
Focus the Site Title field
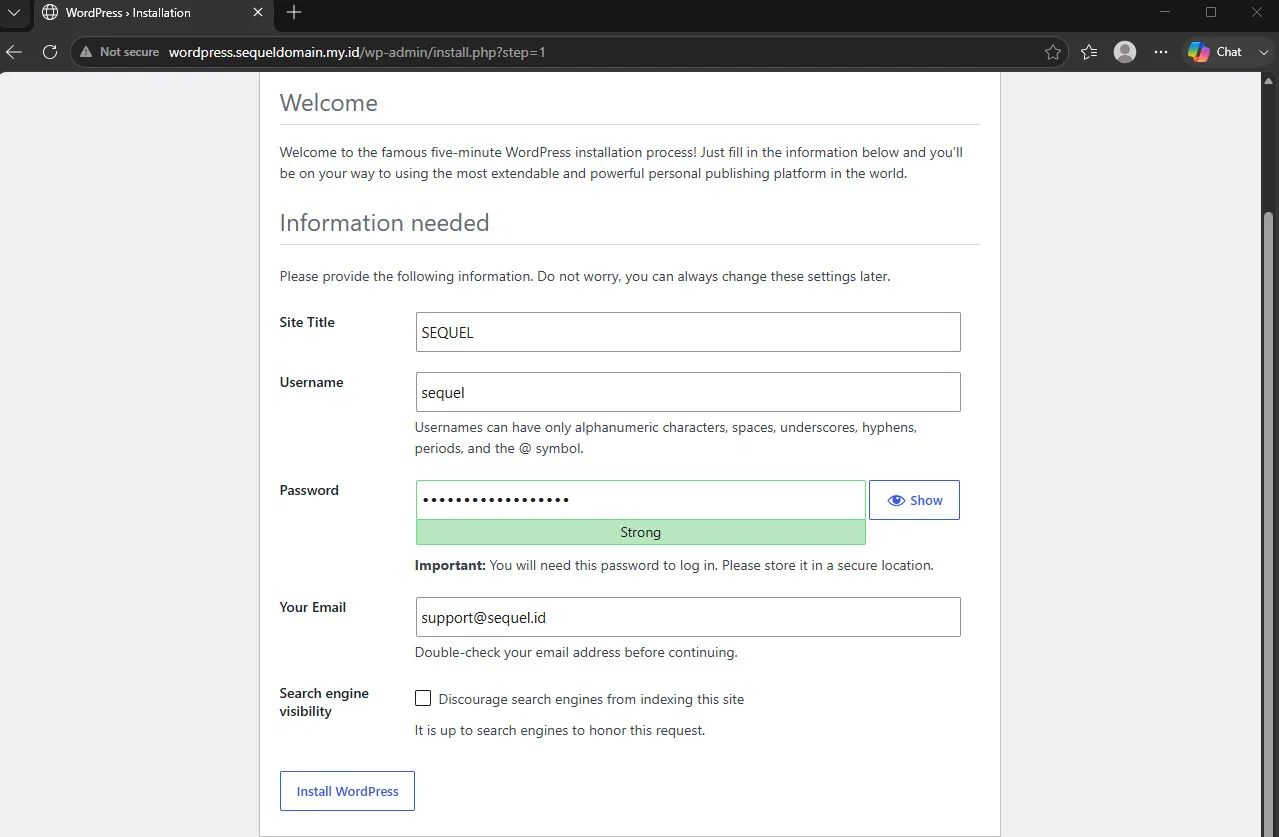[688, 332]
